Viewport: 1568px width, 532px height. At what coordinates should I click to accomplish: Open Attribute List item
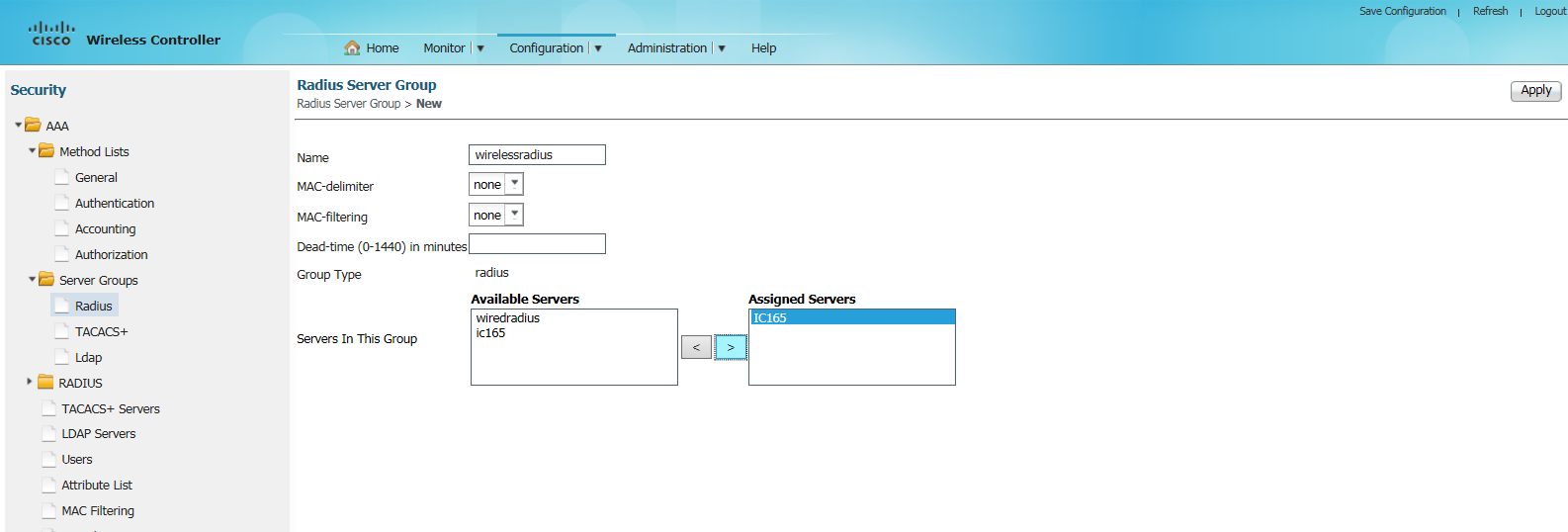click(x=97, y=486)
